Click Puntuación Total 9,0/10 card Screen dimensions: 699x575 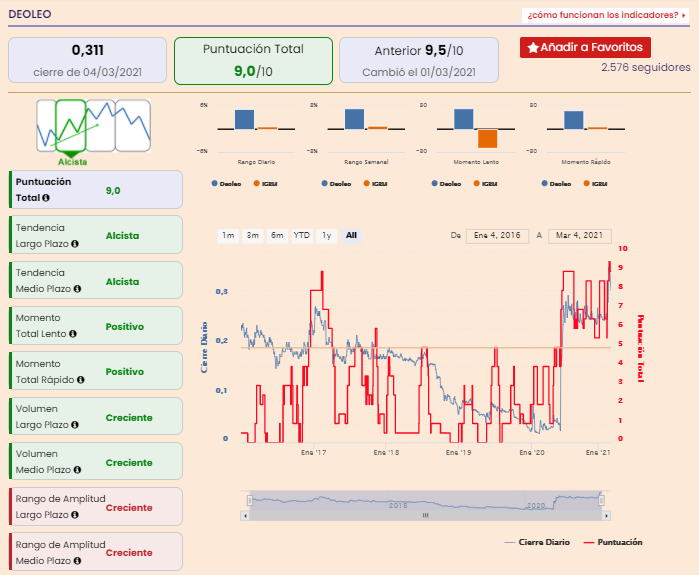(x=253, y=61)
